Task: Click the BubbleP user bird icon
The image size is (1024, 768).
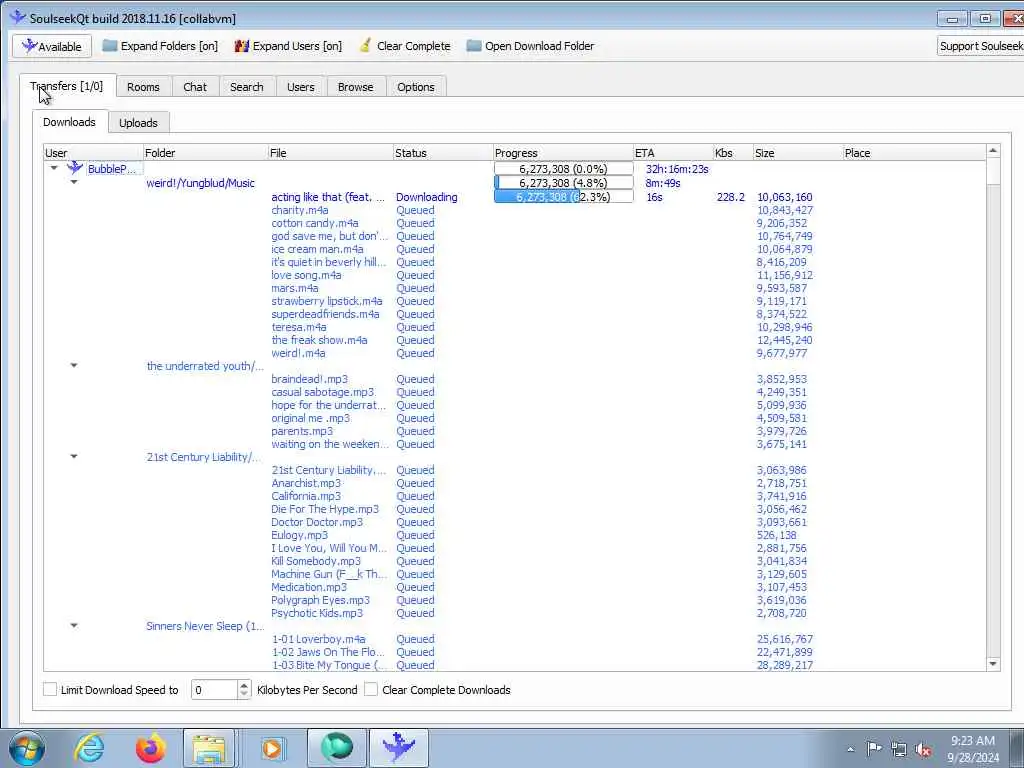Action: [x=75, y=168]
